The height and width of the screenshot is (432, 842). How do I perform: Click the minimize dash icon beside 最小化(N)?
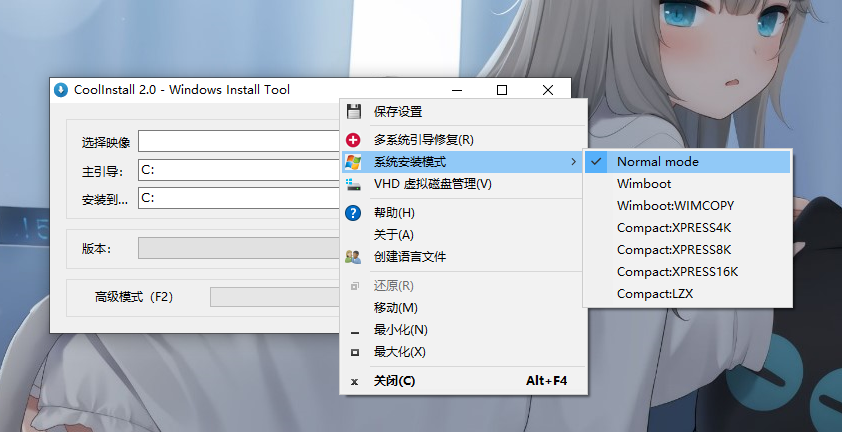point(354,333)
